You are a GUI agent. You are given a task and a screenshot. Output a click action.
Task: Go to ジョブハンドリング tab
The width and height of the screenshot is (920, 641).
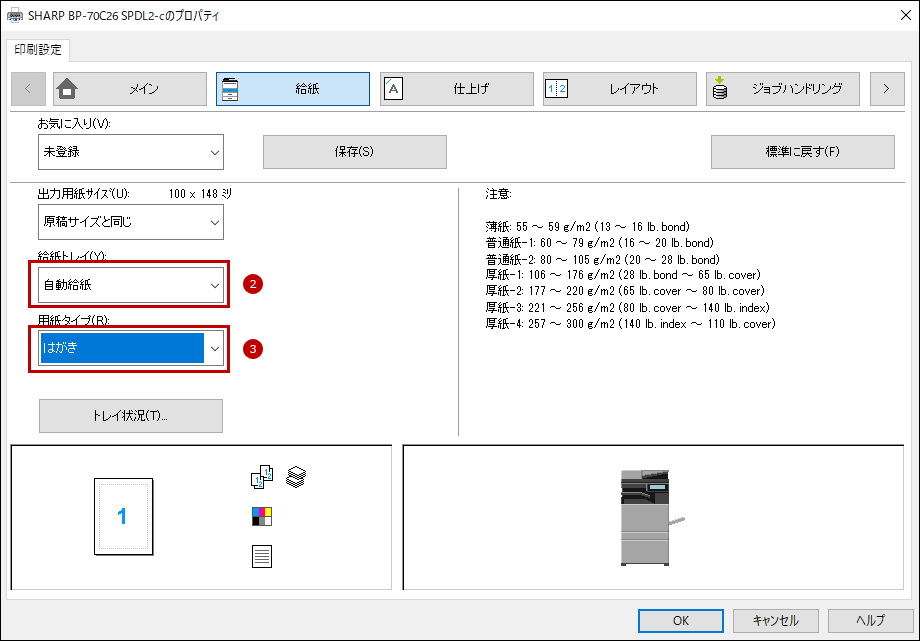783,89
